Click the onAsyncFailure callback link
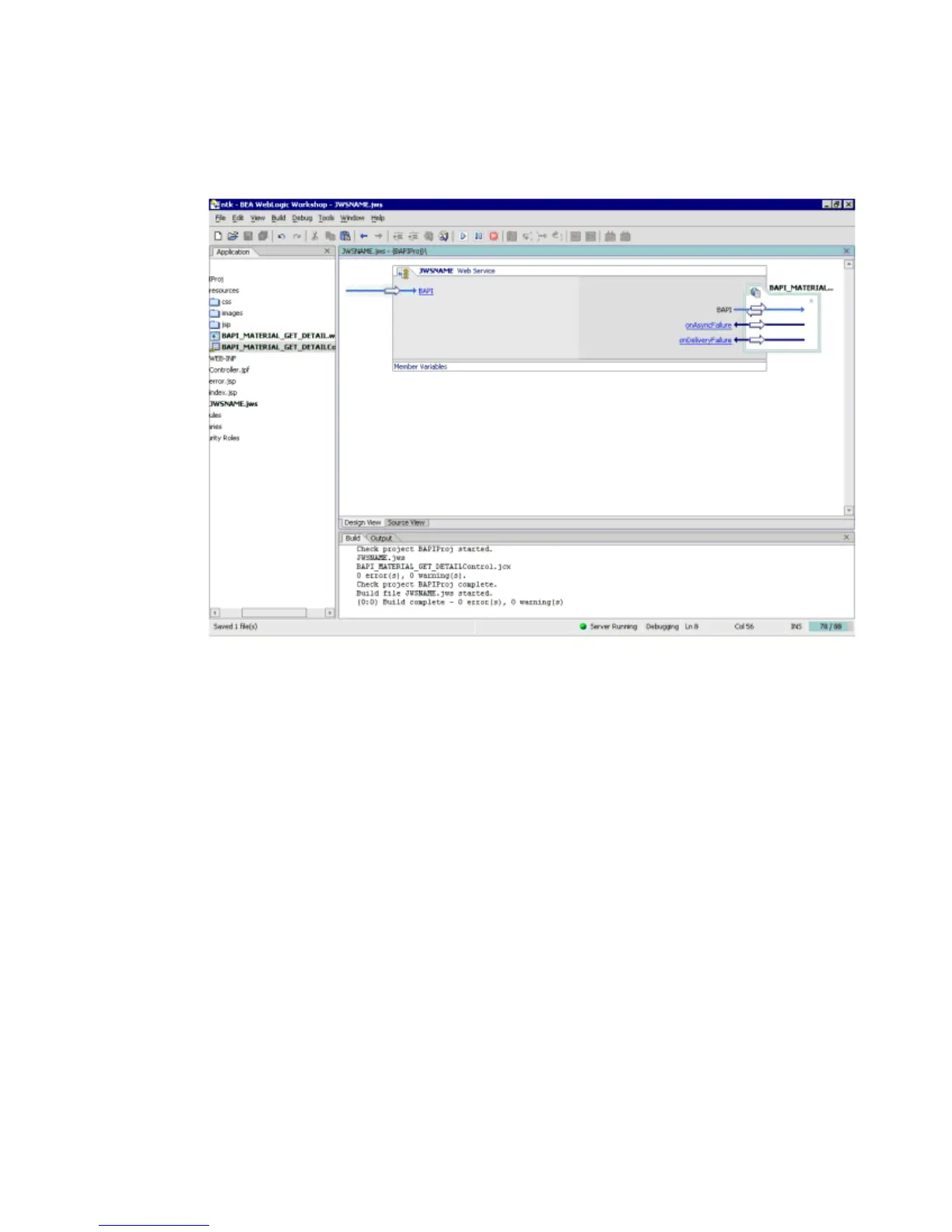 (709, 325)
